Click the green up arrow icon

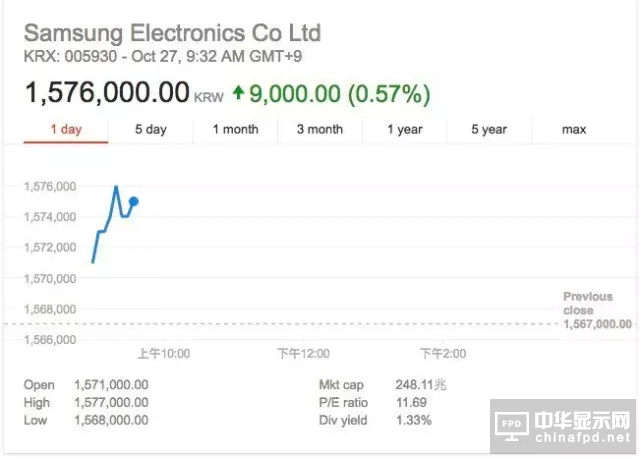coord(238,93)
